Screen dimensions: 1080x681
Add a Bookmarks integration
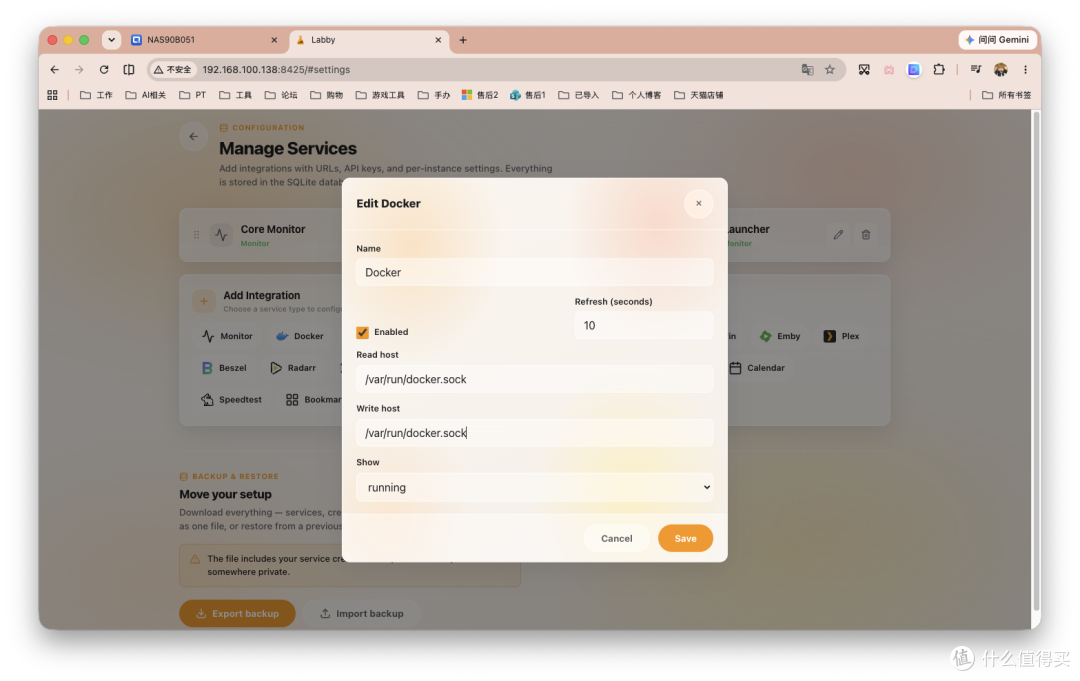[x=313, y=399]
